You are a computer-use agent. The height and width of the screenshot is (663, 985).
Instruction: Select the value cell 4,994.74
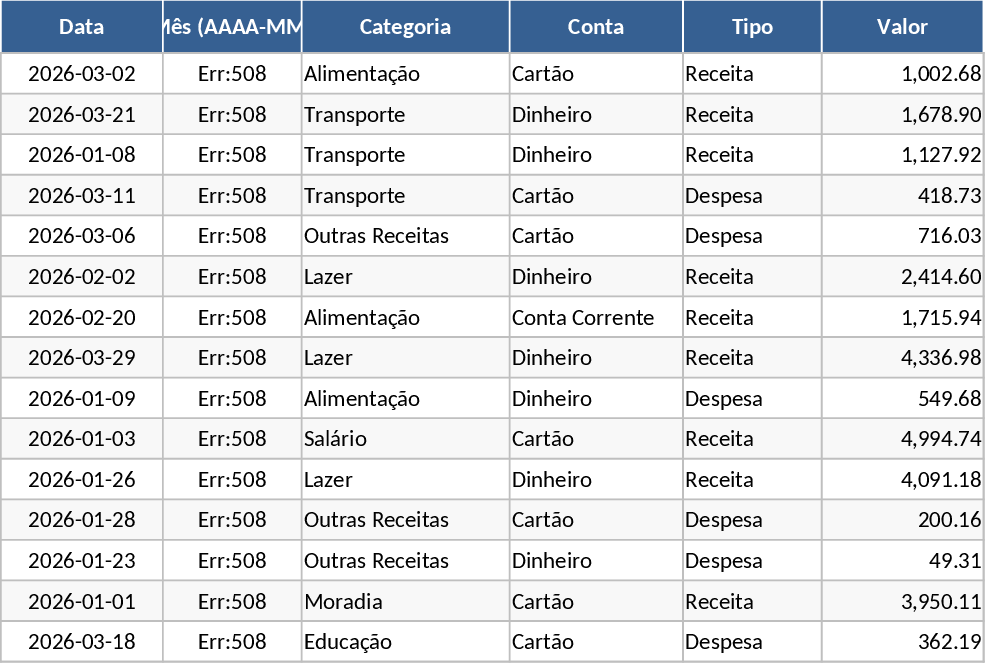tap(940, 439)
